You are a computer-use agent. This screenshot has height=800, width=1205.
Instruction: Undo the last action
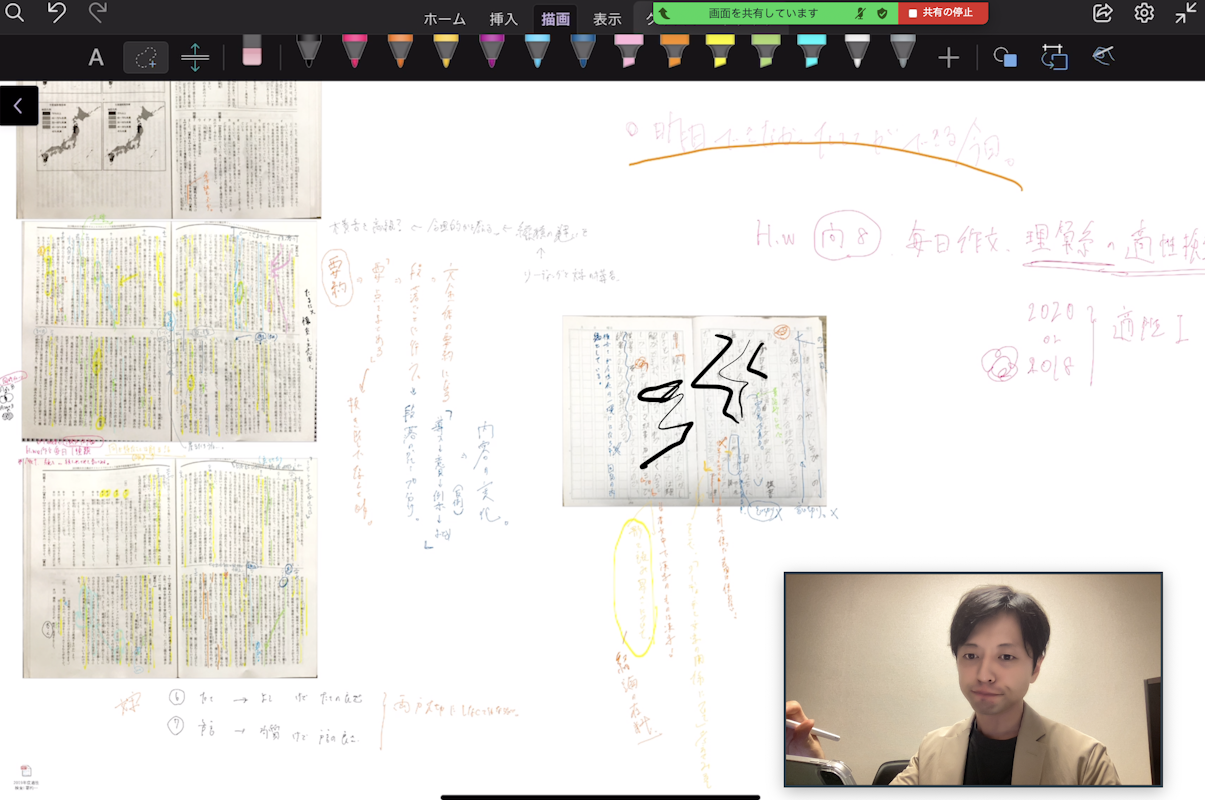(57, 13)
